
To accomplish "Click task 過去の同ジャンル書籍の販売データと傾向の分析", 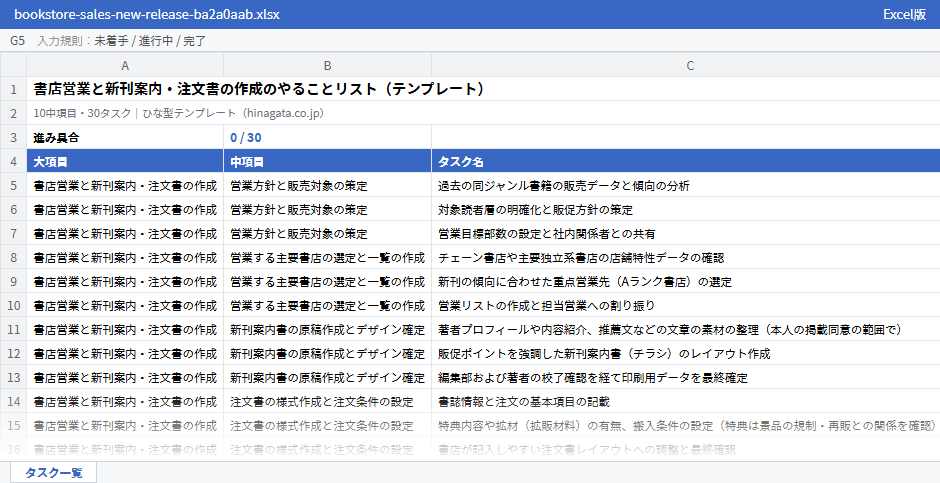I will coord(686,185).
